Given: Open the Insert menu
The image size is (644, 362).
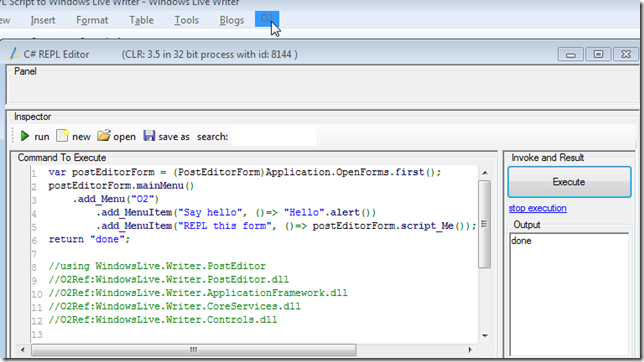Looking at the screenshot, I should click(43, 20).
